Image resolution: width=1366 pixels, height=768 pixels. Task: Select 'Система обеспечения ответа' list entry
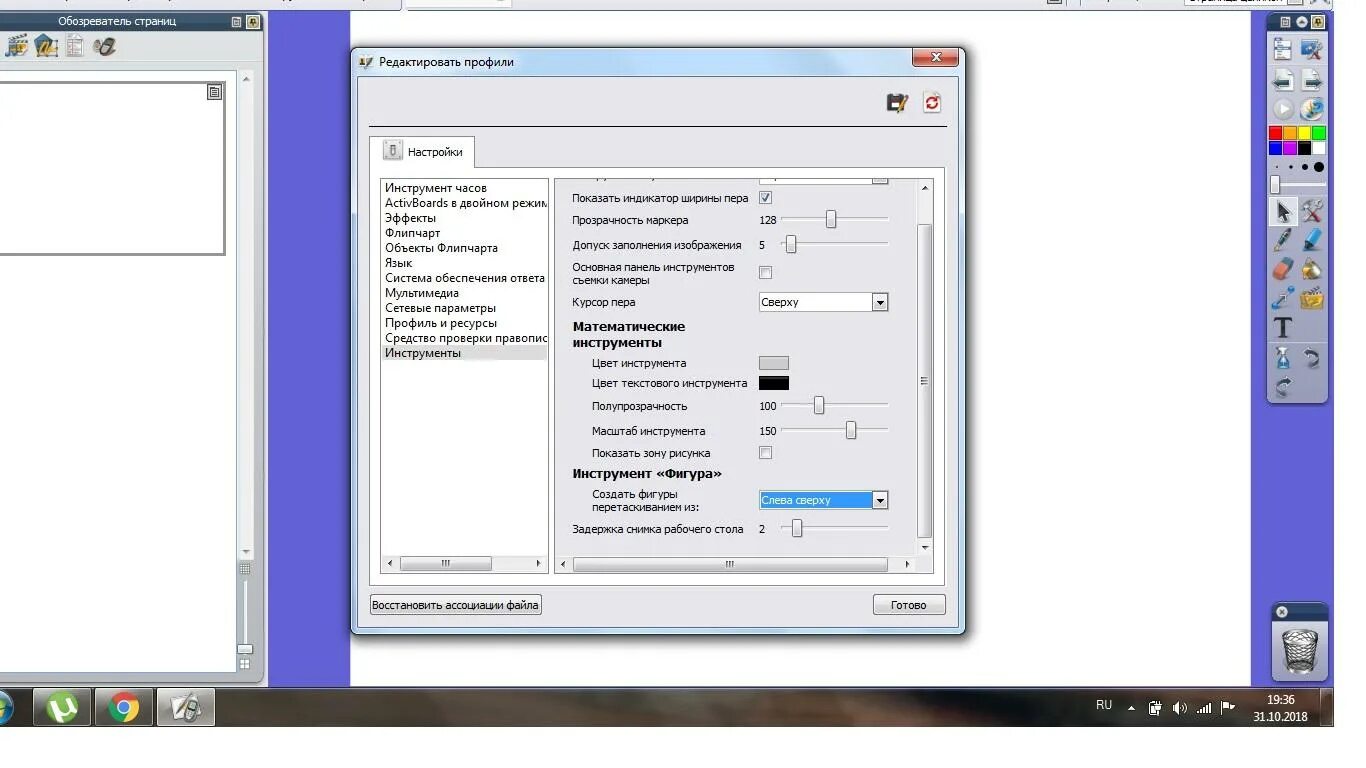point(465,278)
